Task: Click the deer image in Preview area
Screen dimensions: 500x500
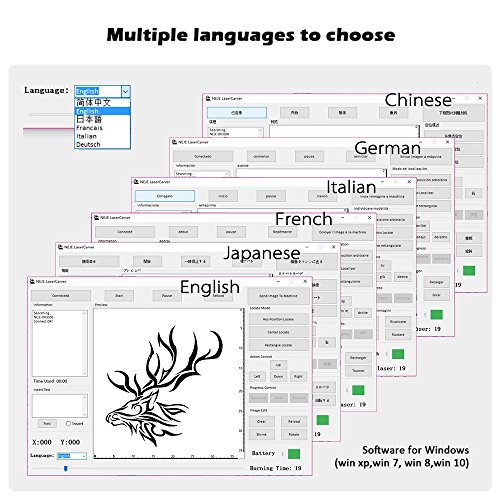Action: coord(164,386)
